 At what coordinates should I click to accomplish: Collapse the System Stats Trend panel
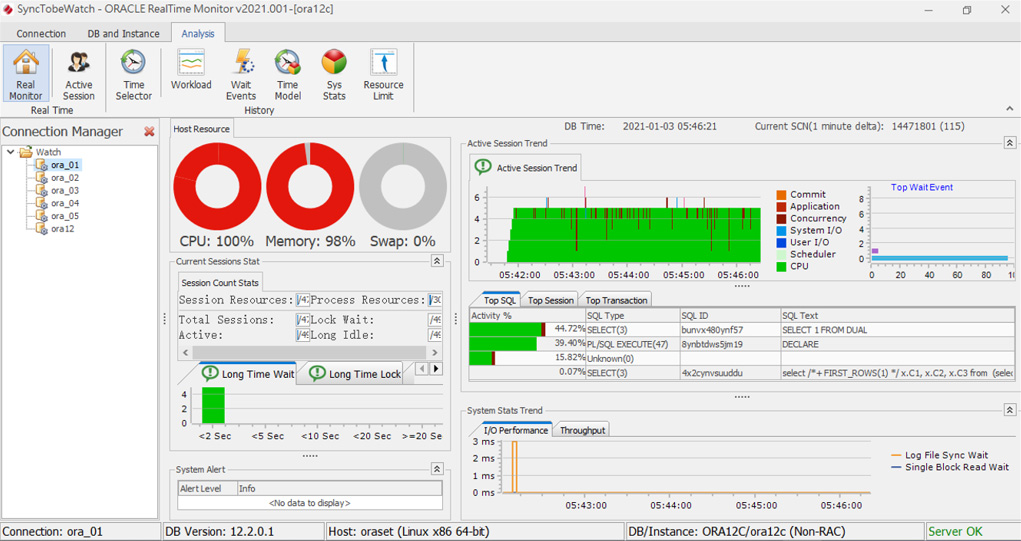coord(1009,409)
